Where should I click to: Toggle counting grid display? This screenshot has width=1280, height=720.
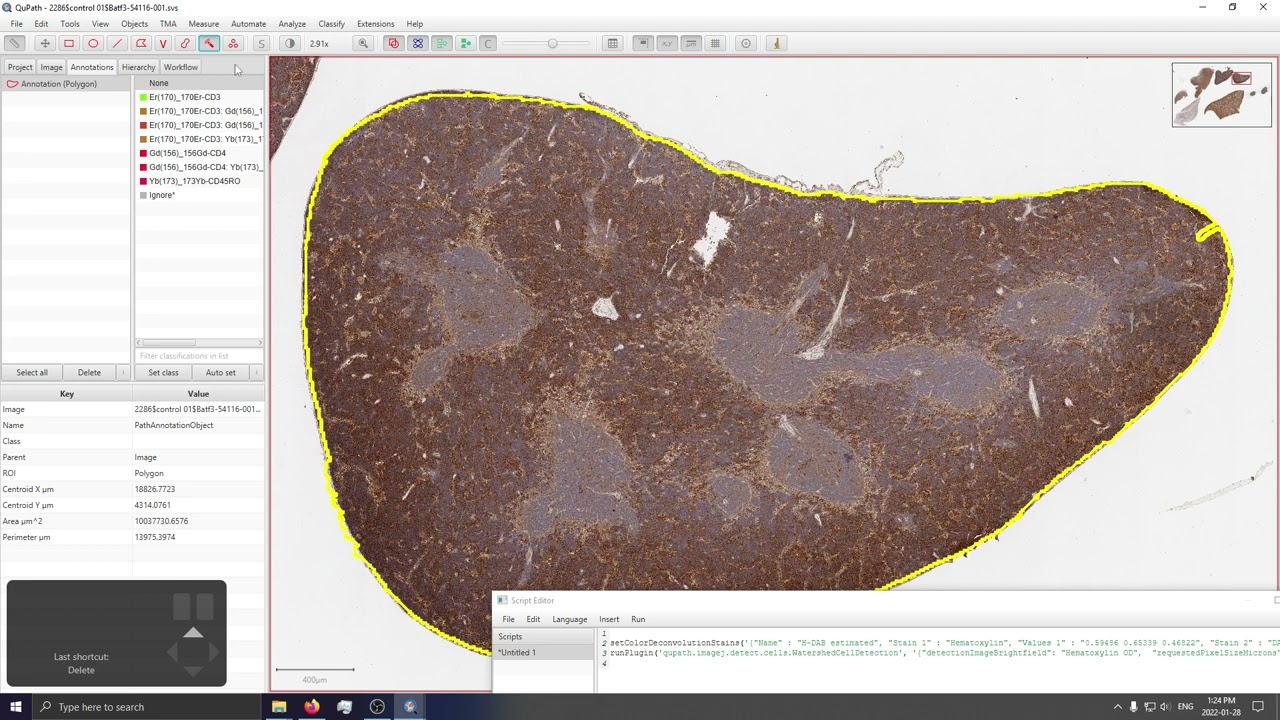tap(715, 43)
